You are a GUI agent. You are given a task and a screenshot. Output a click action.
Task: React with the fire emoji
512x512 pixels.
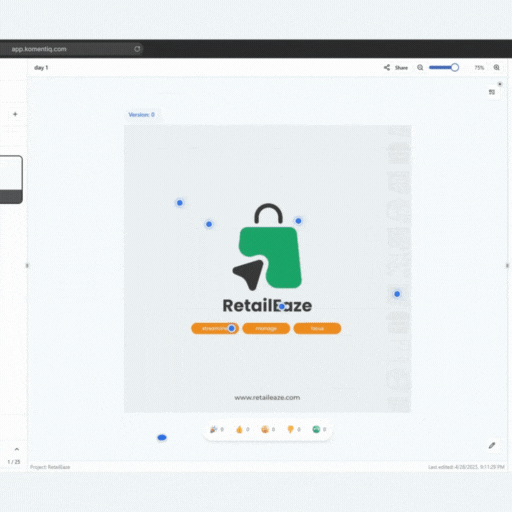point(239,429)
